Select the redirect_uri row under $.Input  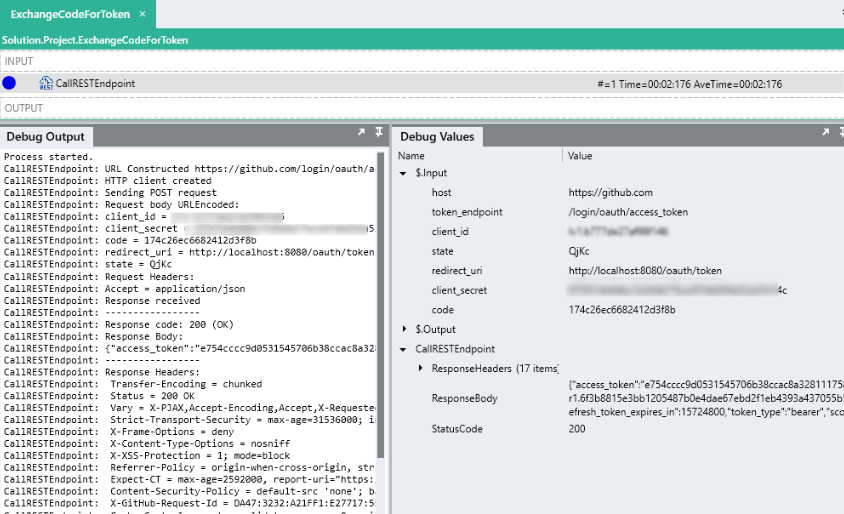[x=457, y=271]
